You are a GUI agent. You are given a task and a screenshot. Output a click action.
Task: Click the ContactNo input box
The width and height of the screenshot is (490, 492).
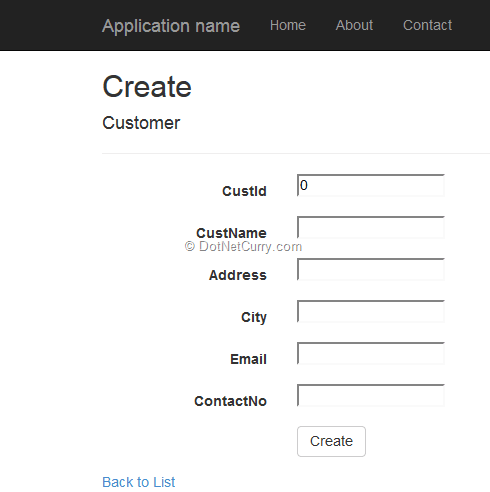click(x=371, y=395)
